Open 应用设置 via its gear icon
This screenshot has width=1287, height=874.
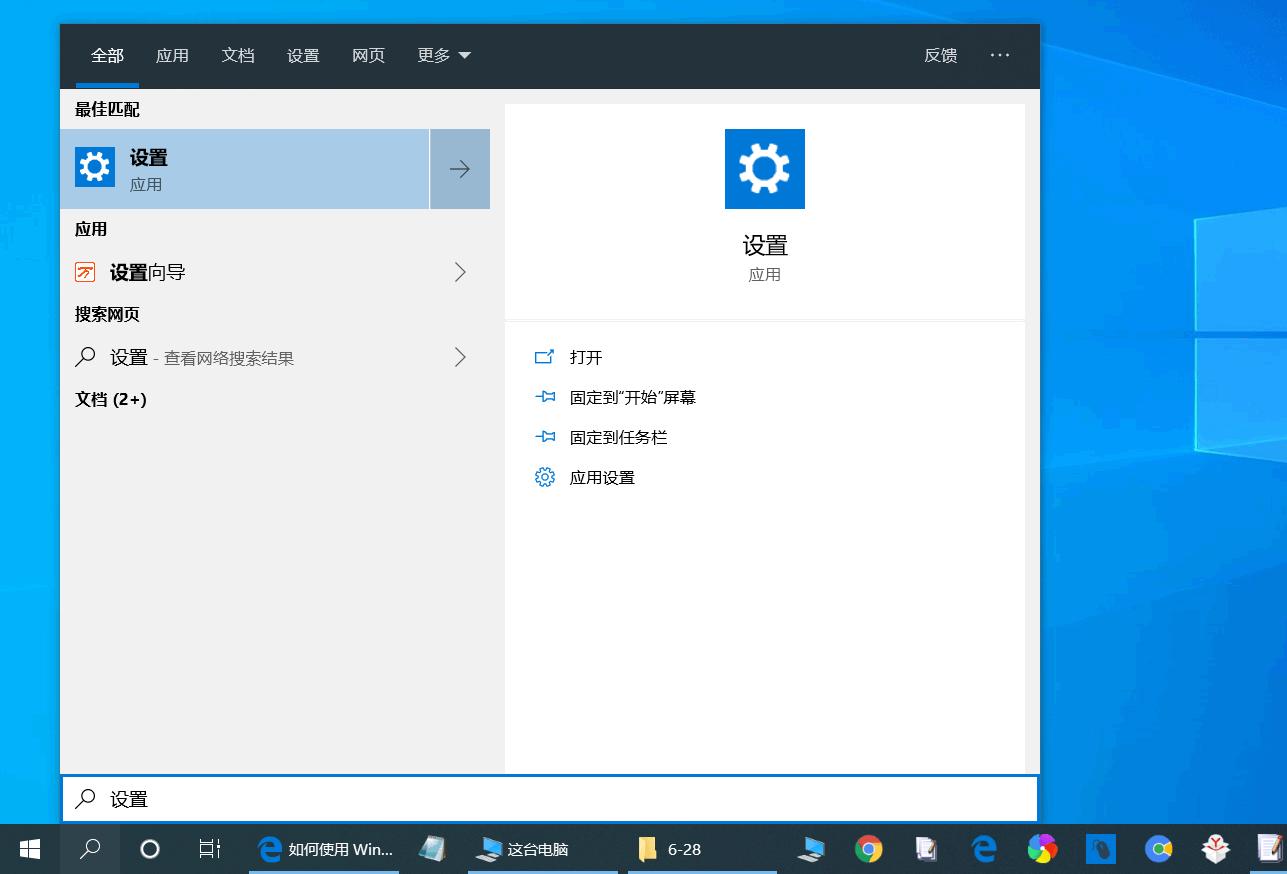click(544, 477)
